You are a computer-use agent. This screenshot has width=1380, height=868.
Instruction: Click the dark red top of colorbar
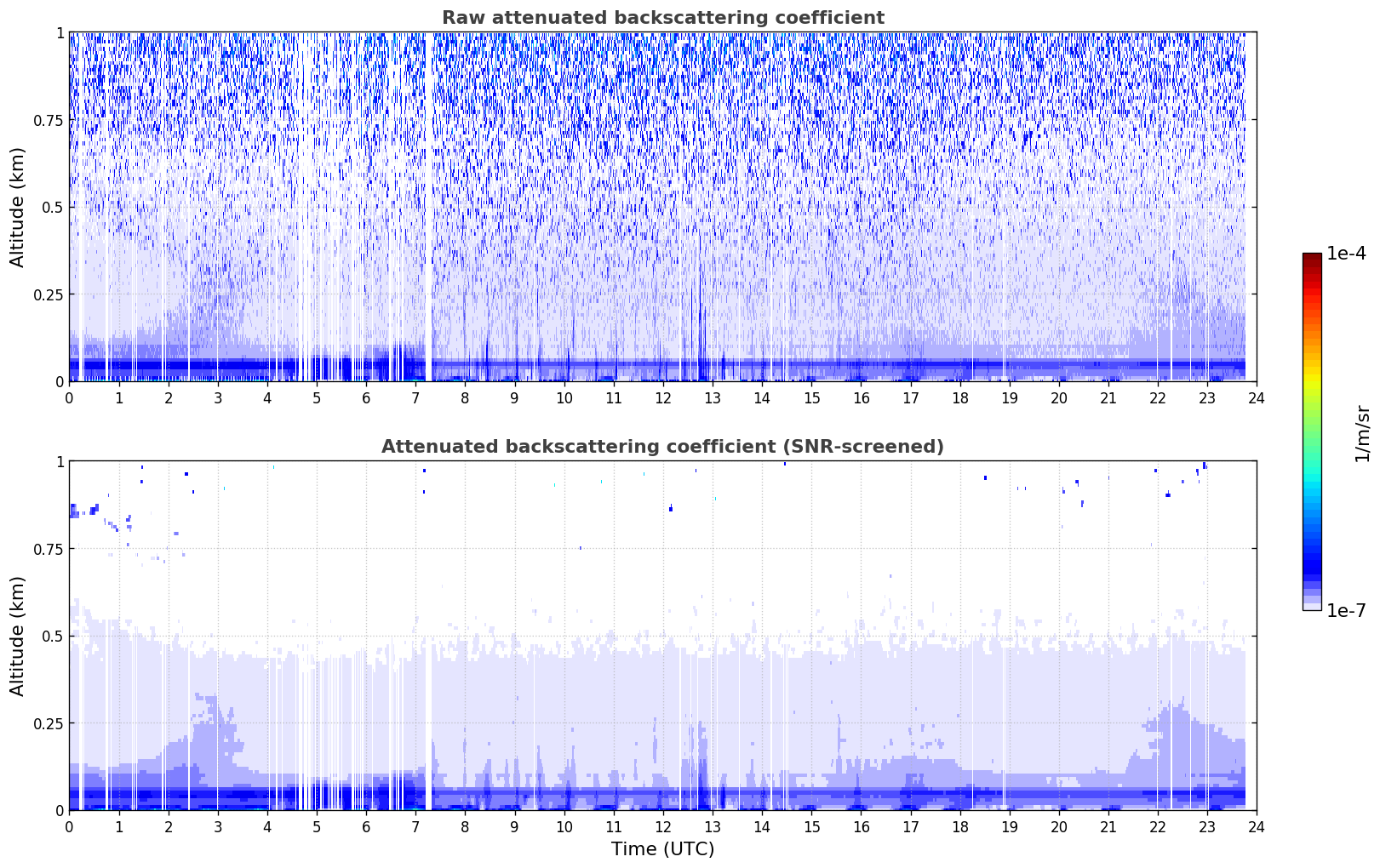[x=1311, y=259]
